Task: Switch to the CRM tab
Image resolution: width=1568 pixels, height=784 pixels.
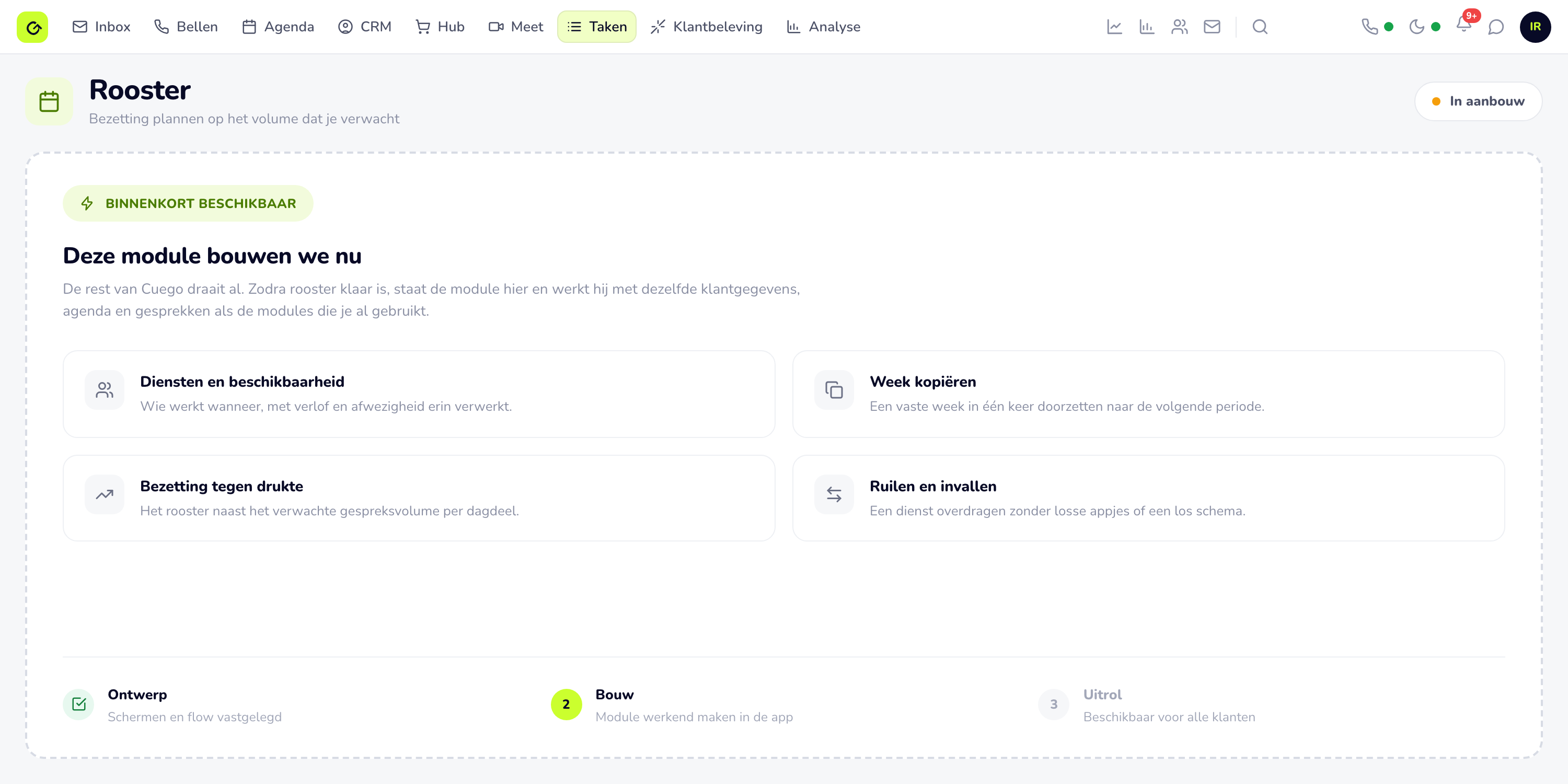Action: tap(365, 27)
